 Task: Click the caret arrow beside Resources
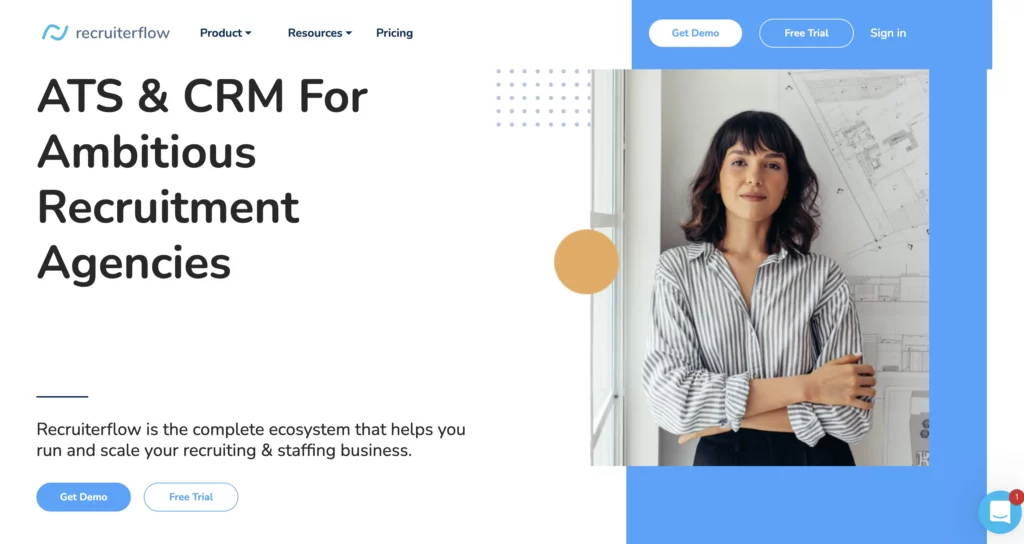click(x=349, y=33)
